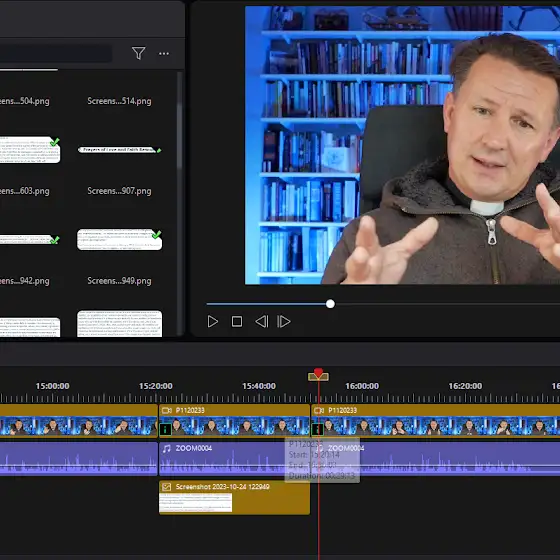Select the P1120233 clip starting at the playhead

[436, 420]
